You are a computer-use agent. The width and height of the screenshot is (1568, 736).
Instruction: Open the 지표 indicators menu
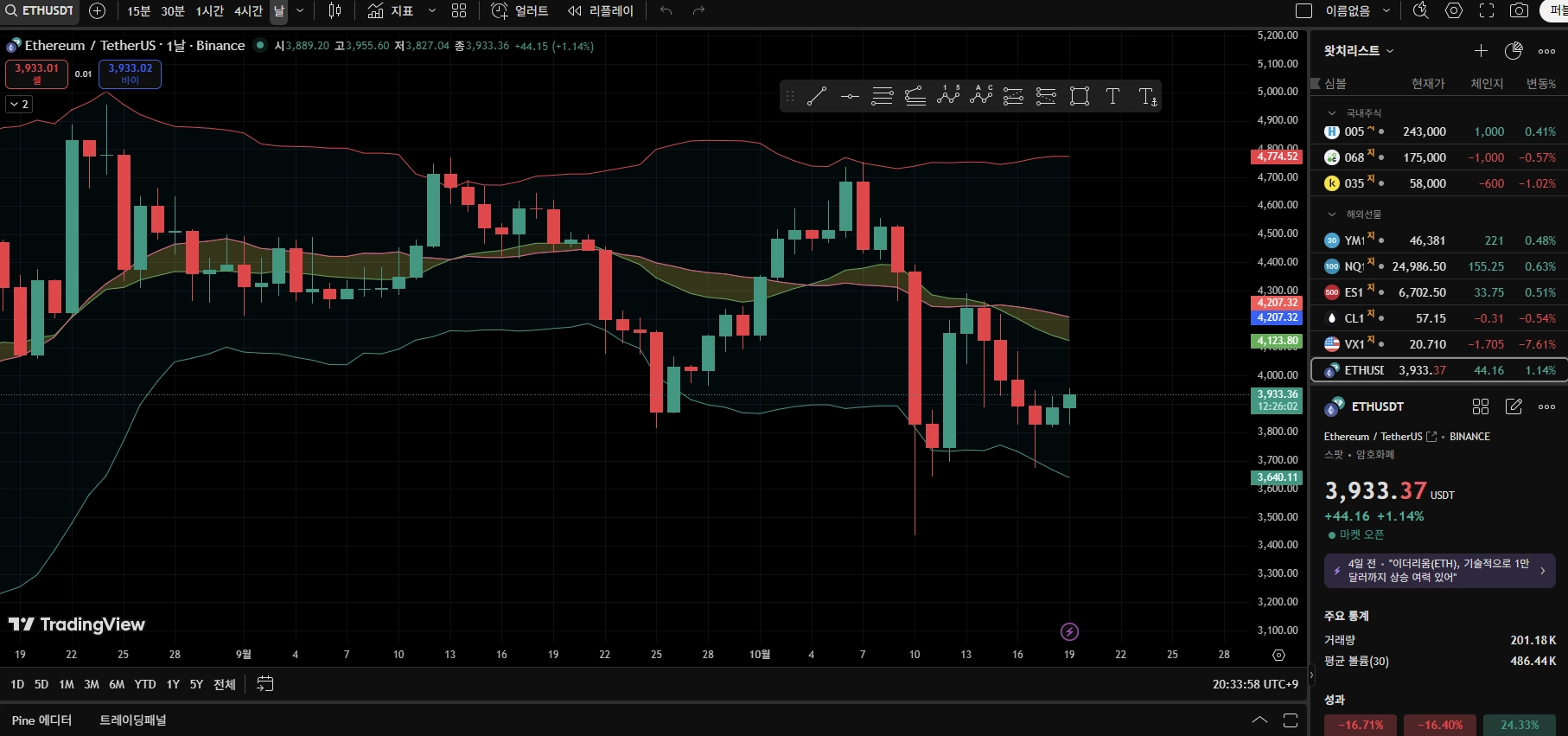tap(391, 10)
